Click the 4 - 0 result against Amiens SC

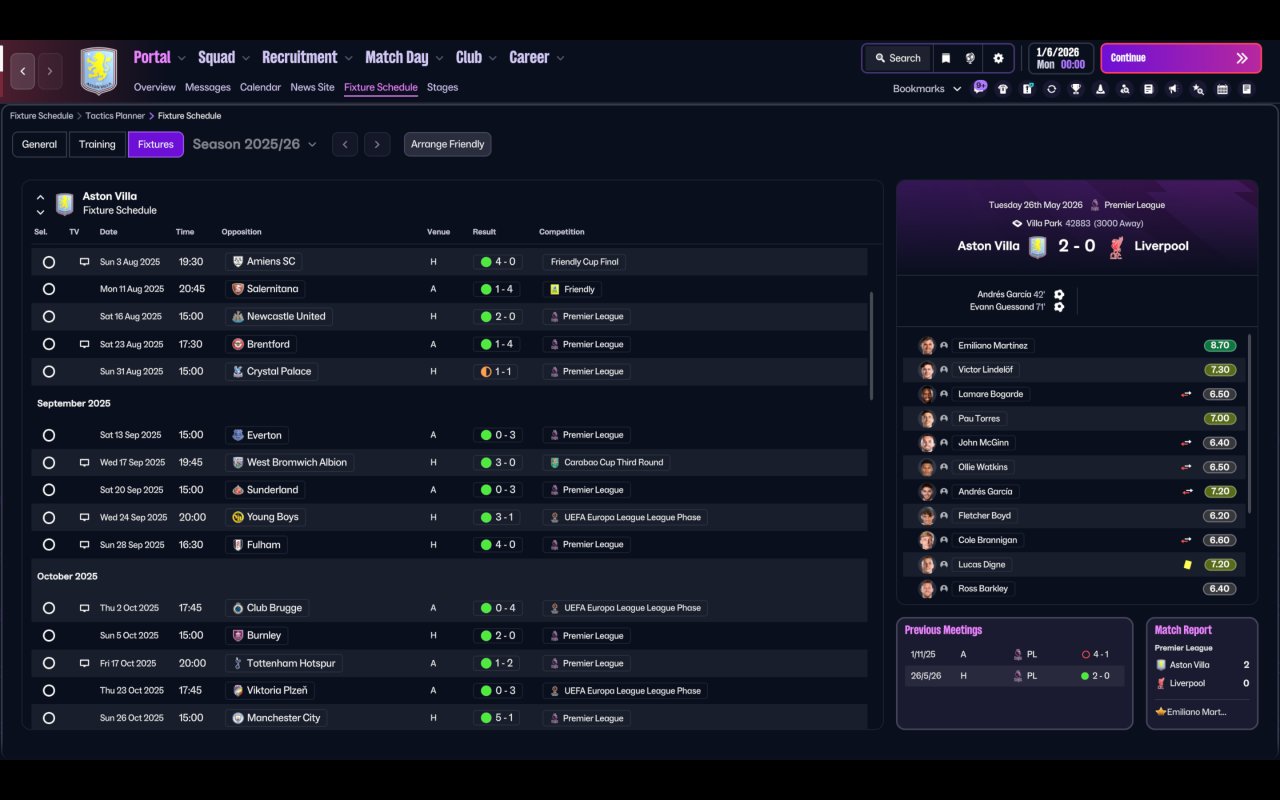(499, 262)
